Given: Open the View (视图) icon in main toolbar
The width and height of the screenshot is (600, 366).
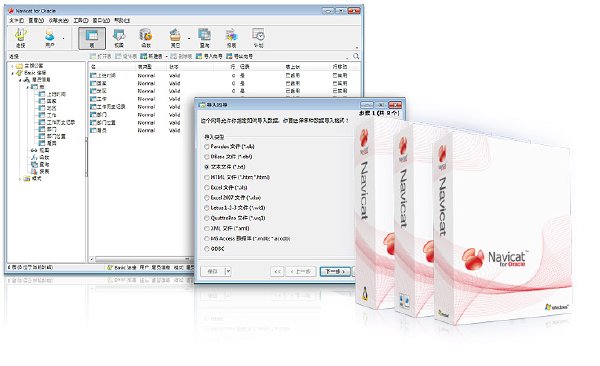Looking at the screenshot, I should point(119,38).
